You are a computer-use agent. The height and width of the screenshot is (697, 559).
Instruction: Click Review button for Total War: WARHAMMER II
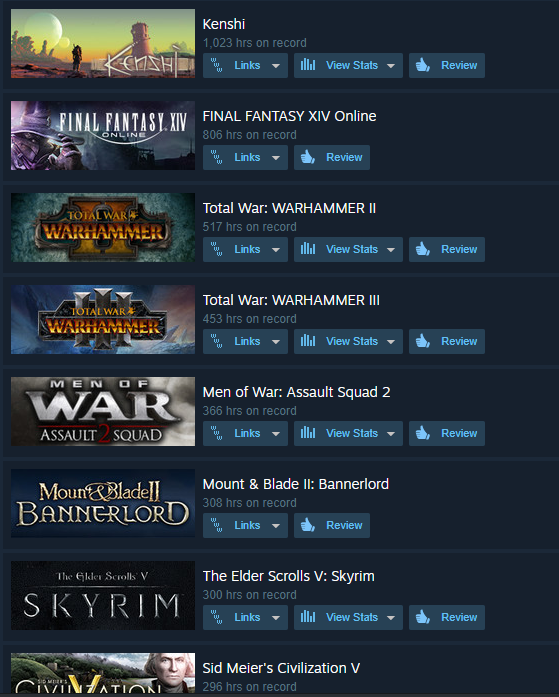447,249
